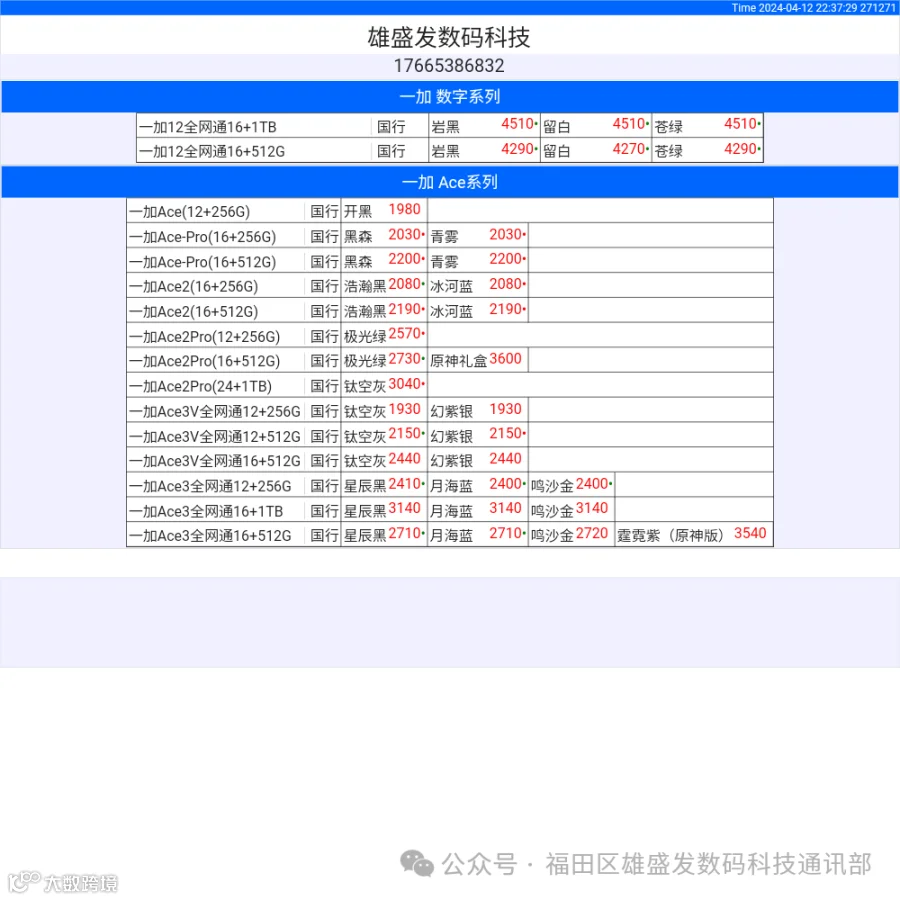The width and height of the screenshot is (900, 900).
Task: Click 冰河蓝 price 2190
Action: click(506, 309)
